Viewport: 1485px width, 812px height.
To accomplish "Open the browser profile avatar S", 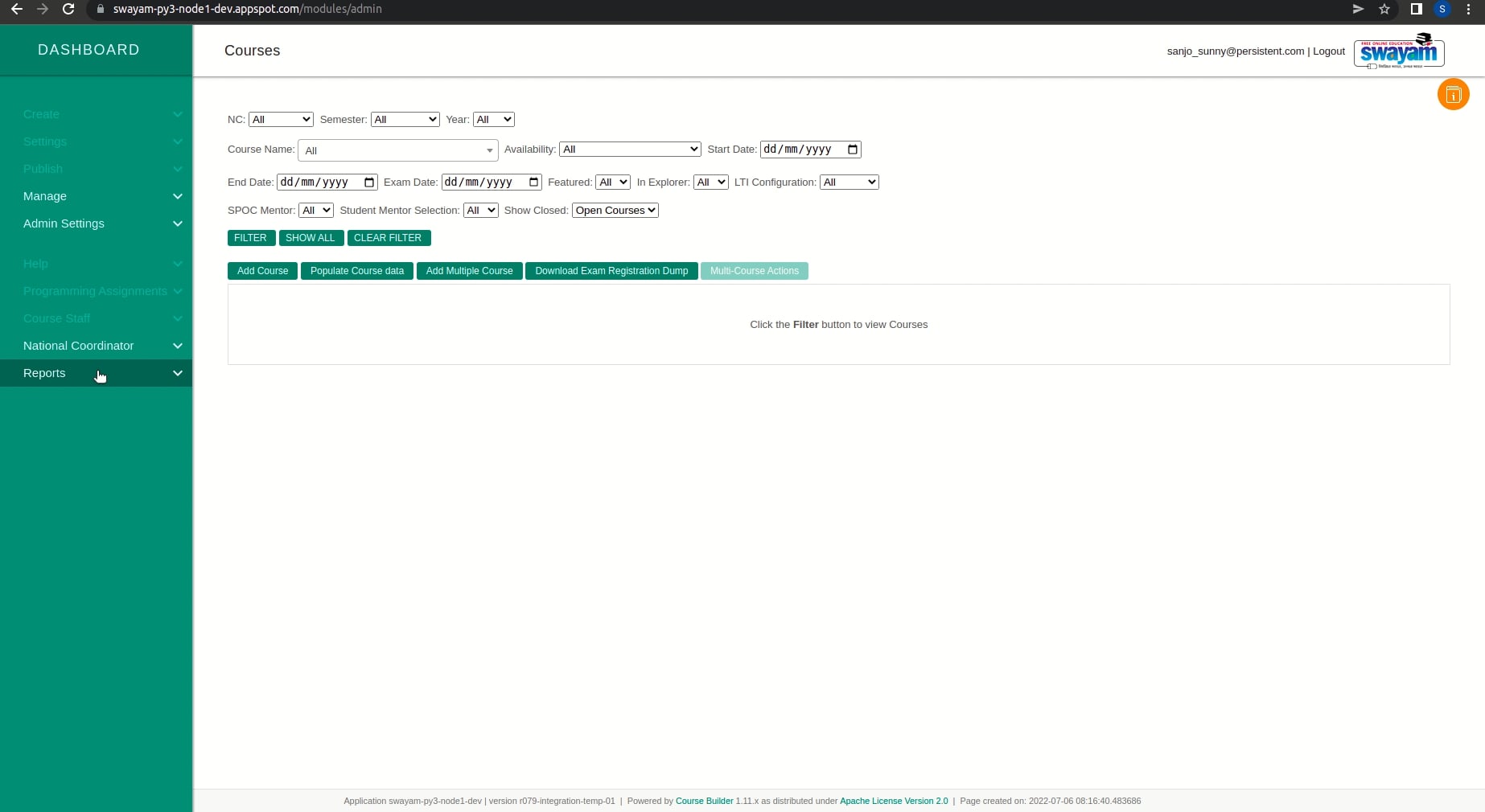I will tap(1442, 10).
